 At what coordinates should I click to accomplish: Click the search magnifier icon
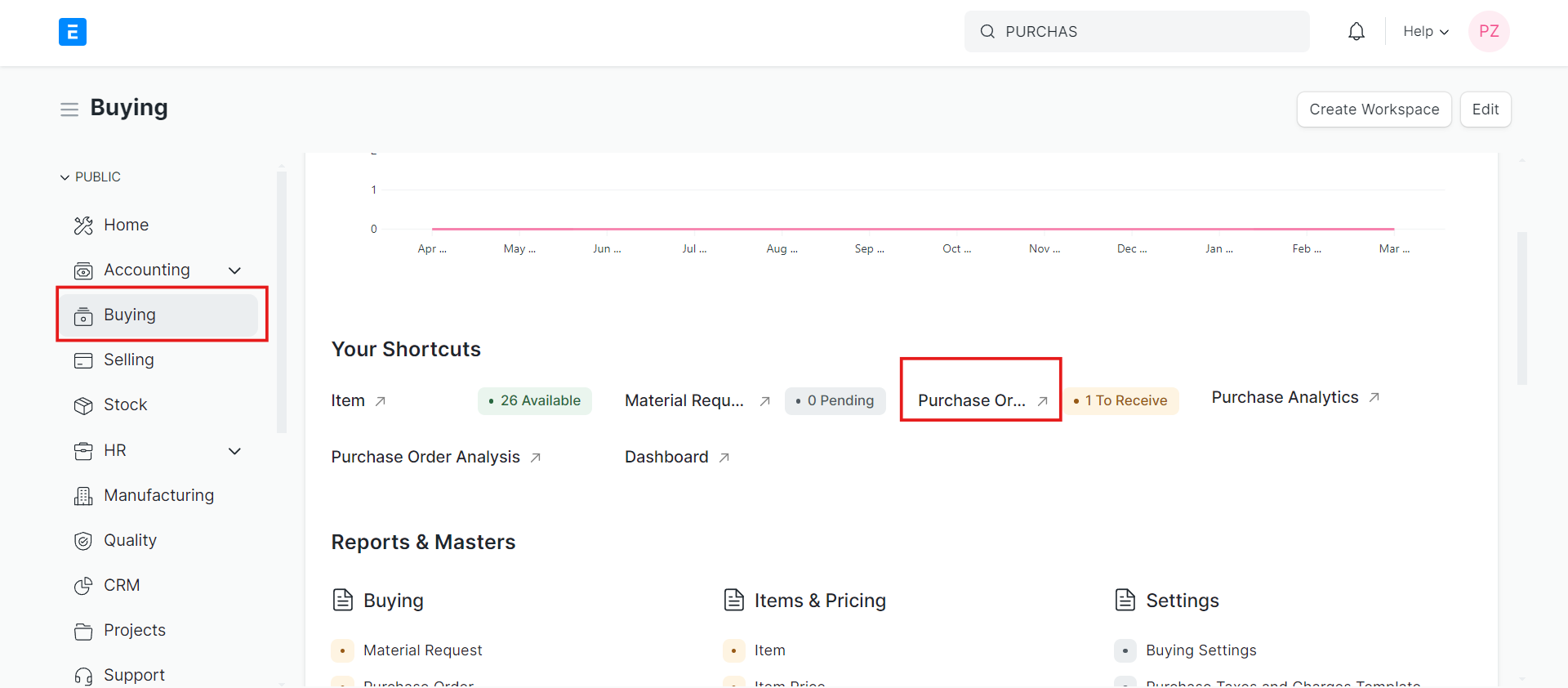click(987, 32)
